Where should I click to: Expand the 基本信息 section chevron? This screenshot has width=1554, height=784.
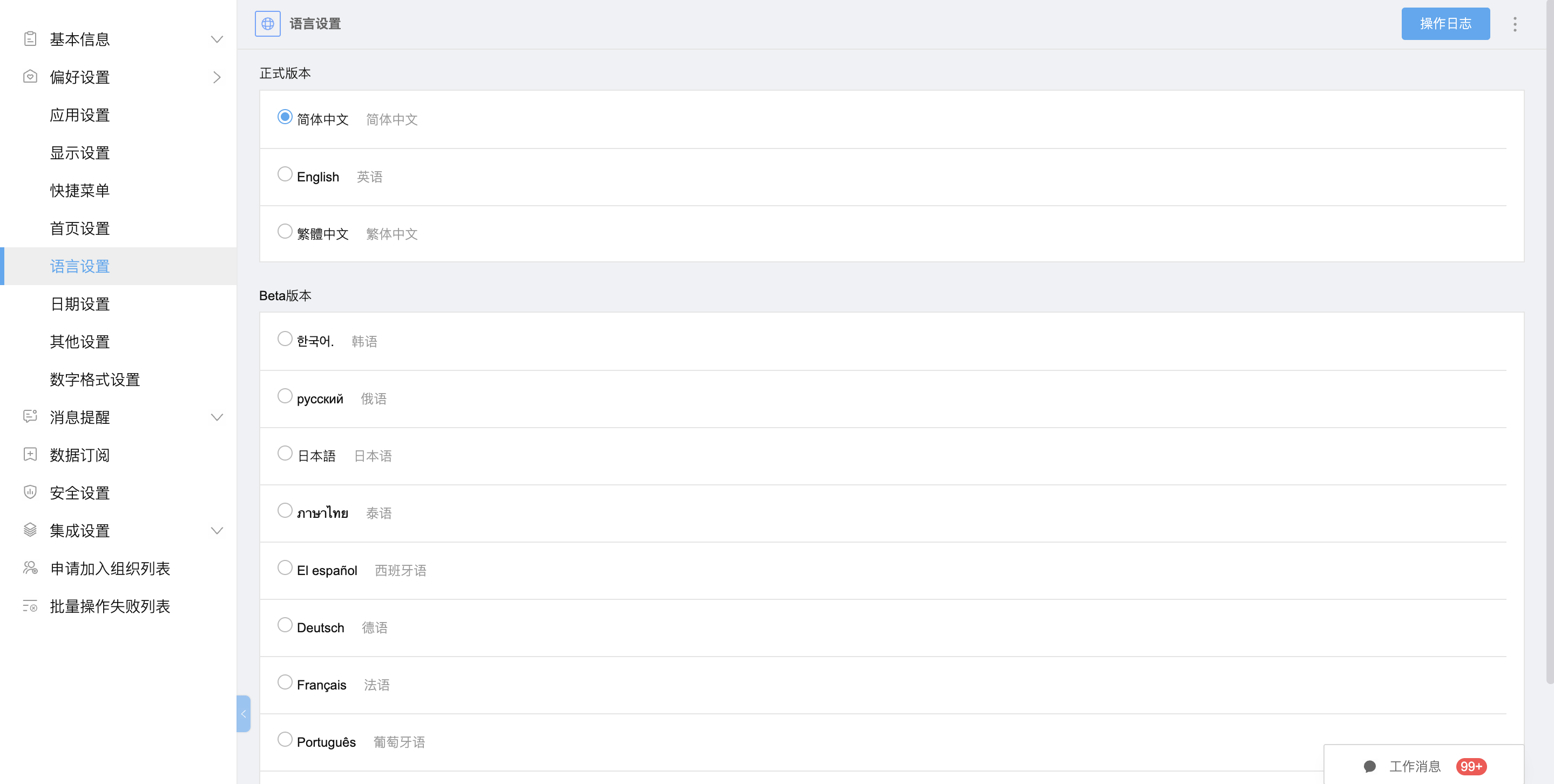point(217,39)
